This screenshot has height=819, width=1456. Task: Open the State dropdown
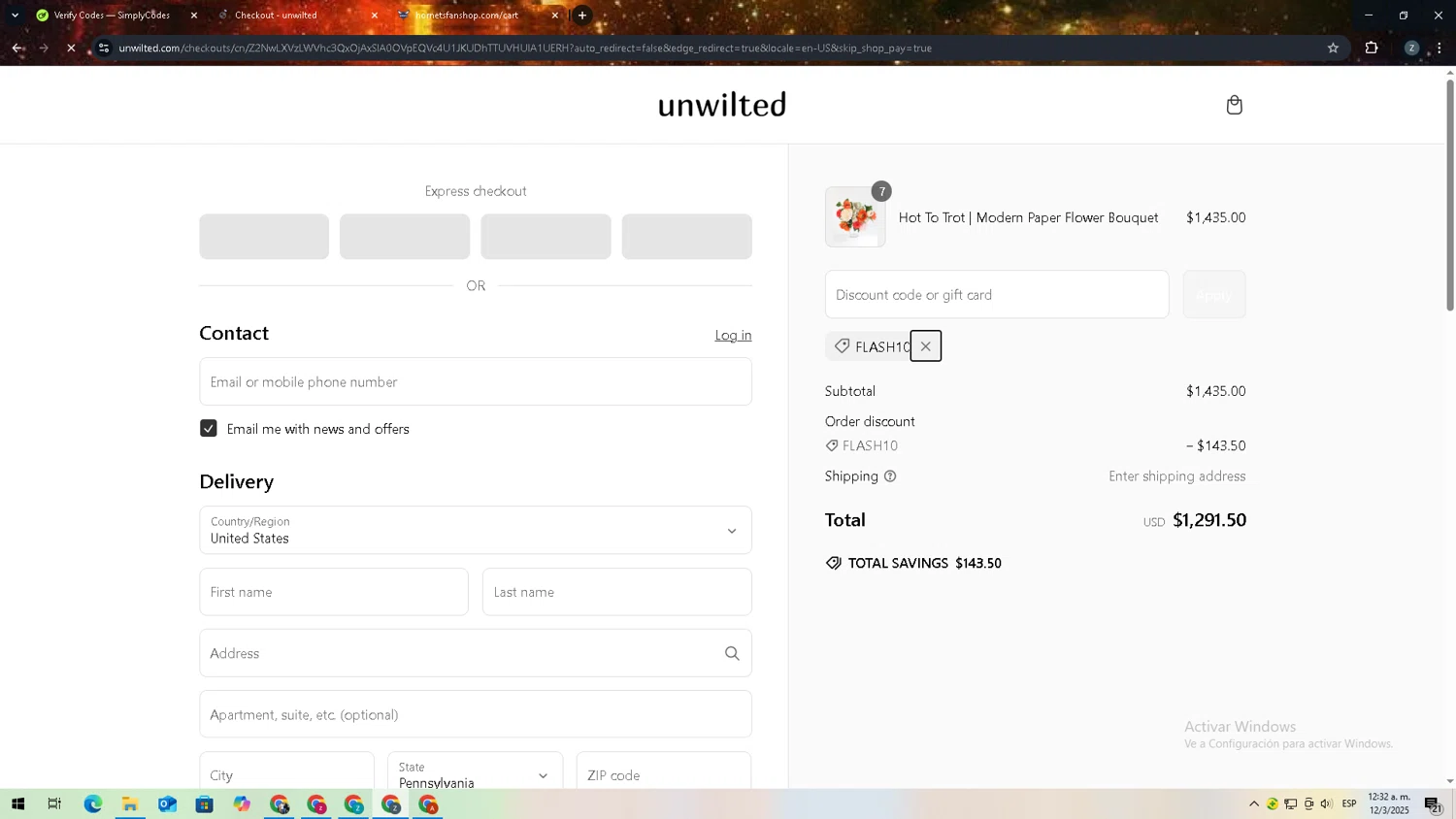[476, 774]
